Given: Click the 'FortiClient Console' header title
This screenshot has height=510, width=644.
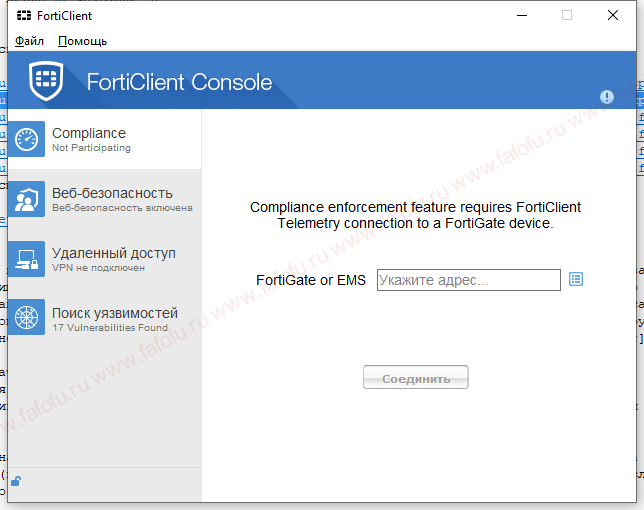Looking at the screenshot, I should click(x=179, y=82).
